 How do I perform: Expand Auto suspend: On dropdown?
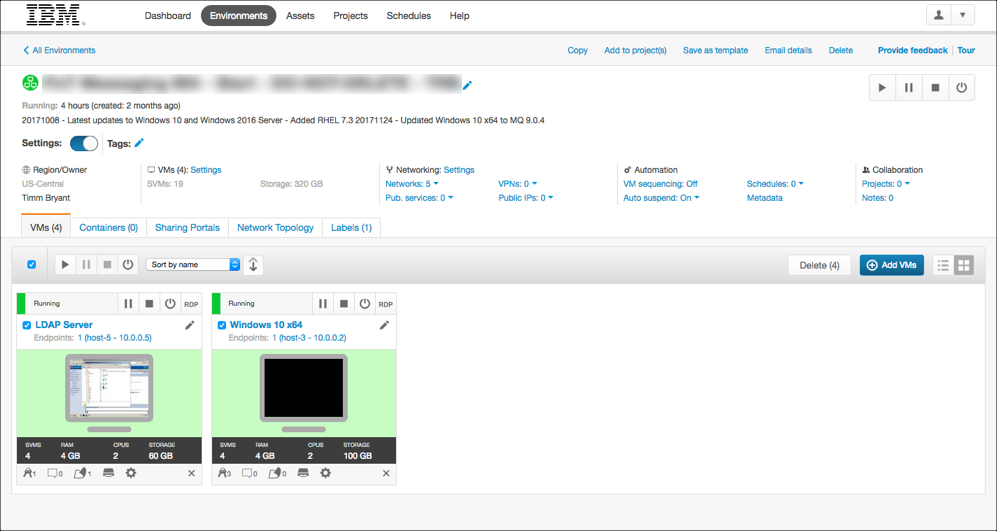point(661,198)
